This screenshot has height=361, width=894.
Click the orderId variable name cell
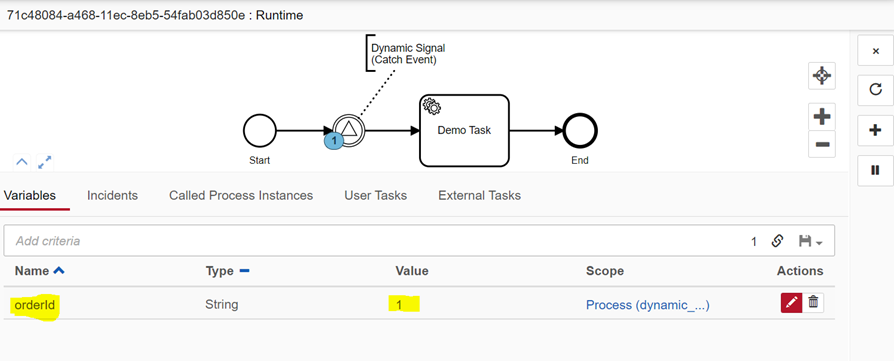coord(35,305)
